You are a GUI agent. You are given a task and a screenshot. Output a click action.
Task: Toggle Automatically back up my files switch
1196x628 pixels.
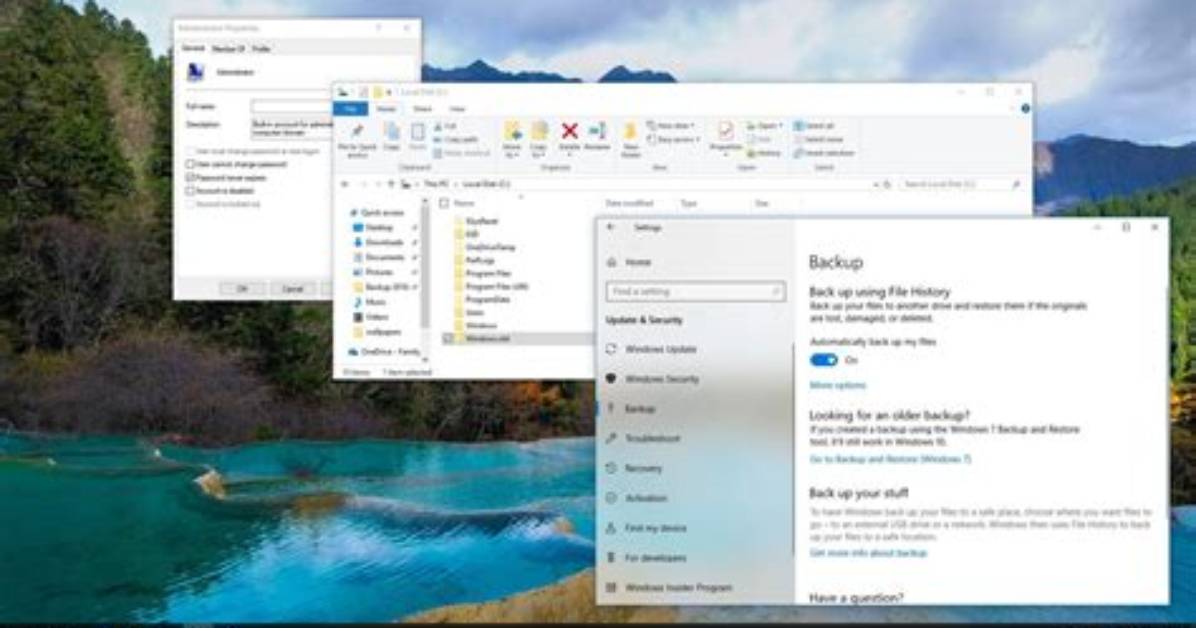823,360
